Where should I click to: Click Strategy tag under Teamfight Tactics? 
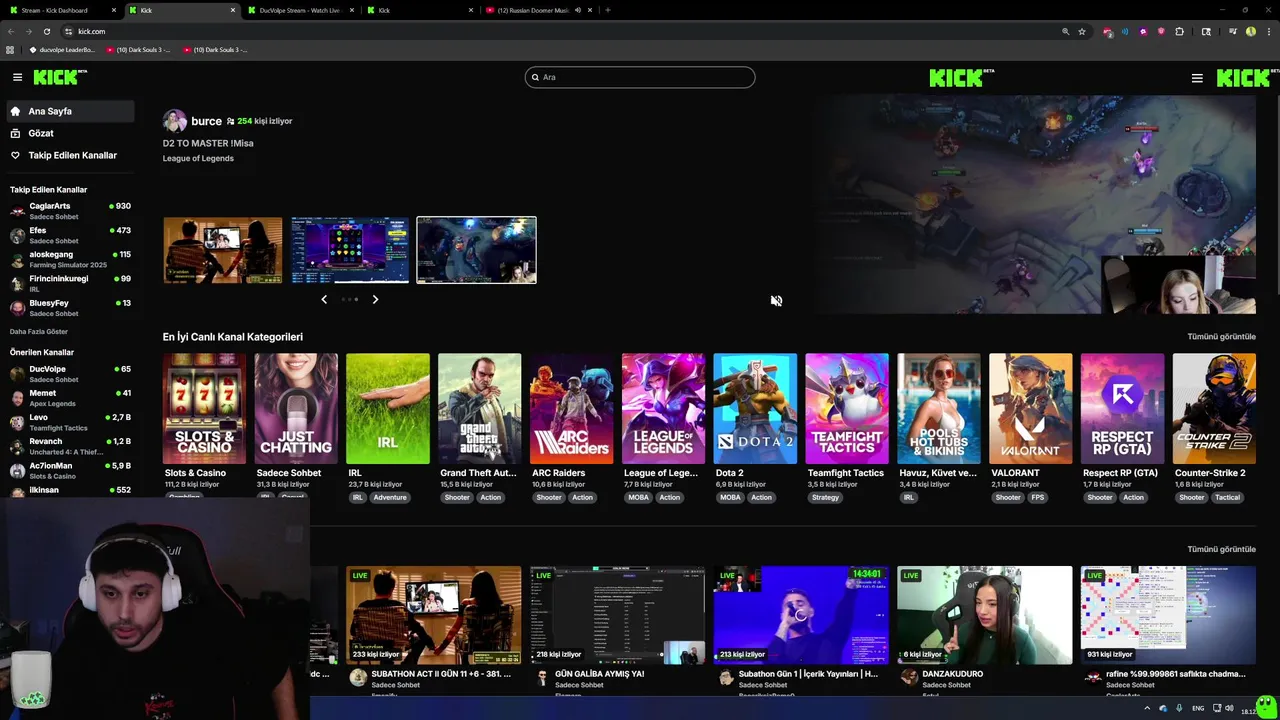[826, 497]
